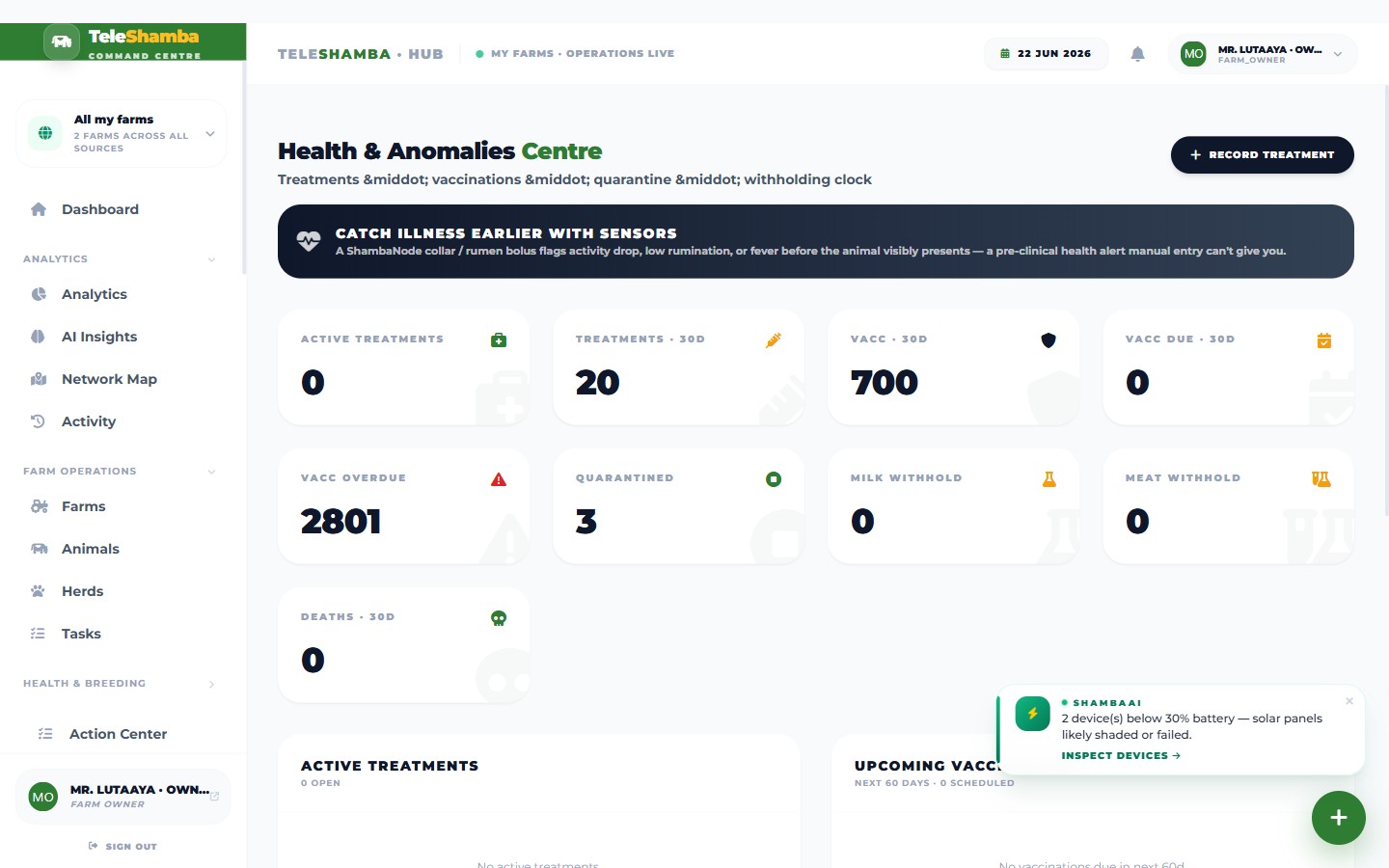Click the sidebar MR. LUTAAYA user card

tap(123, 797)
